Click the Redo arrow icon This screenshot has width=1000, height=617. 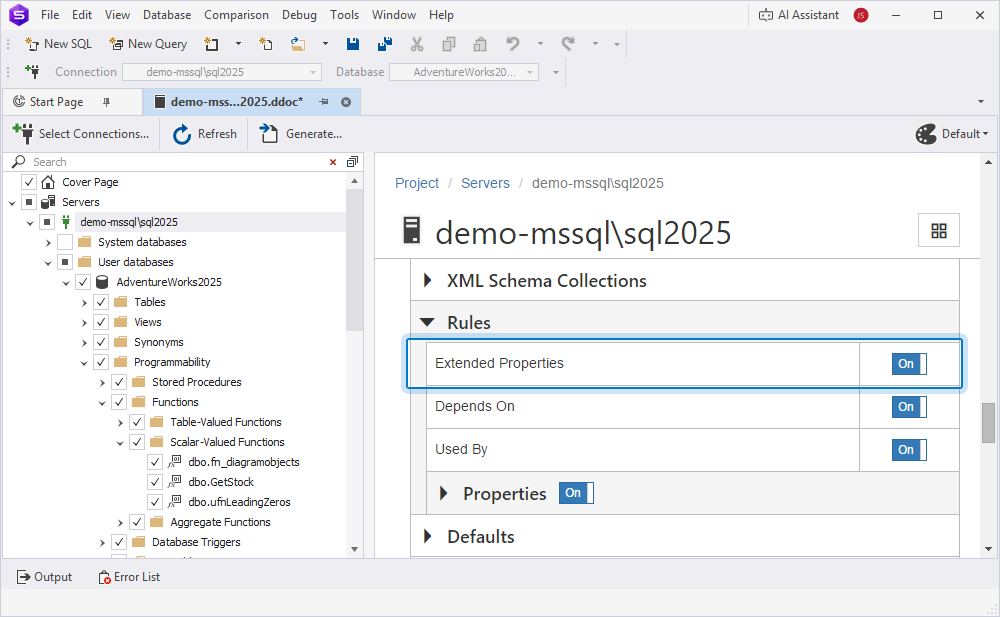(x=568, y=43)
